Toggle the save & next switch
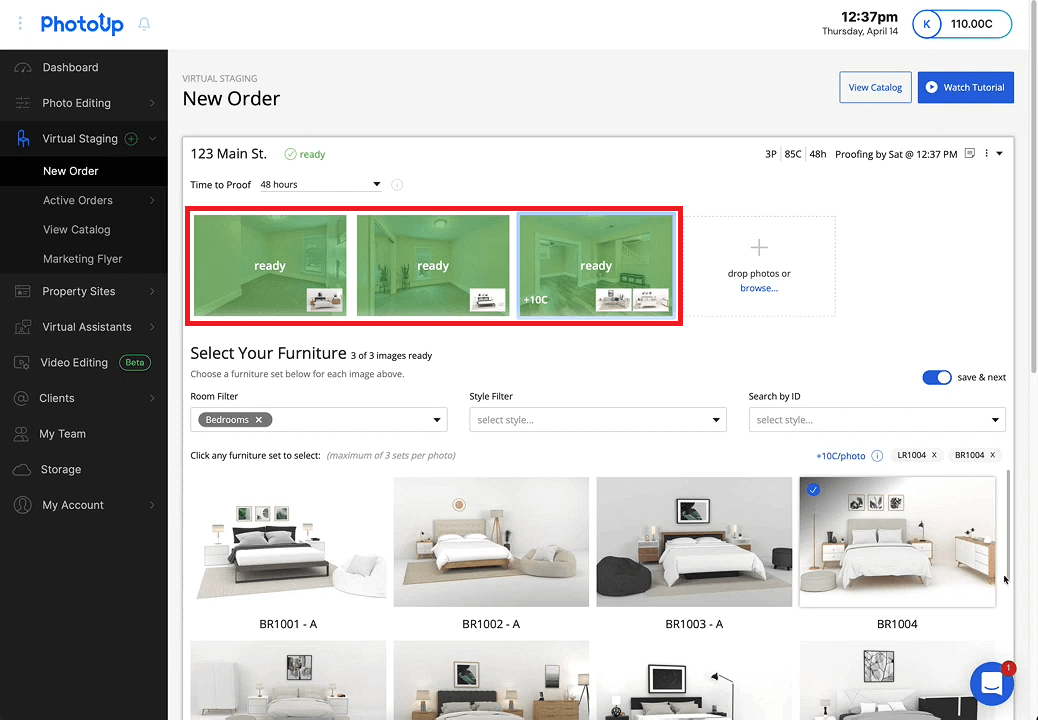The image size is (1038, 720). click(x=937, y=377)
